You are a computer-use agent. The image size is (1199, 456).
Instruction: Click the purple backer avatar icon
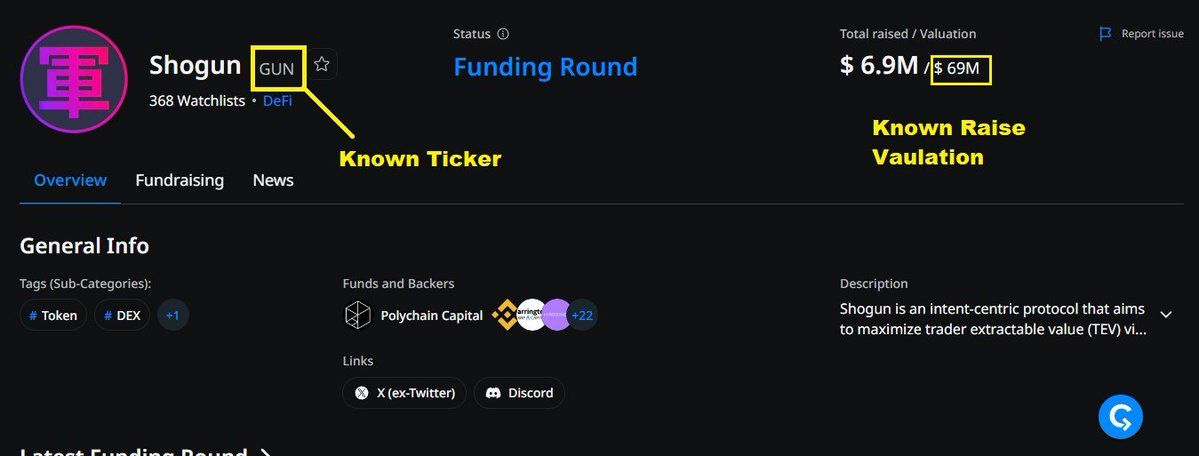[x=556, y=315]
